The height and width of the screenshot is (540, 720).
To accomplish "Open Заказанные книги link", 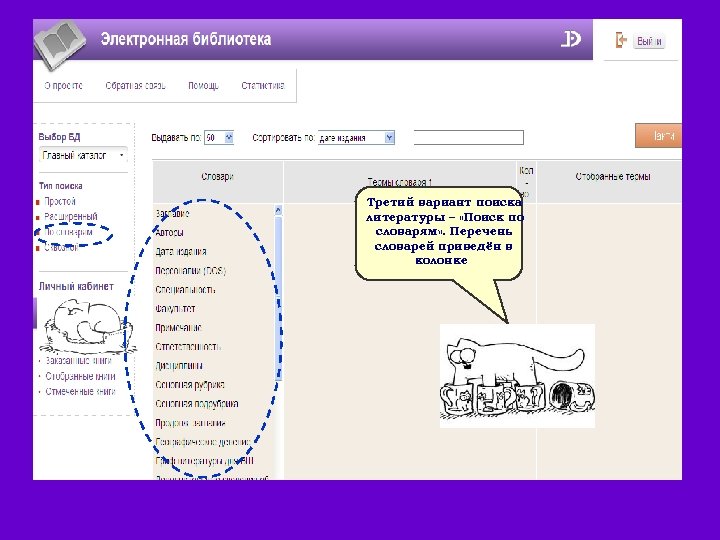I will 79,360.
